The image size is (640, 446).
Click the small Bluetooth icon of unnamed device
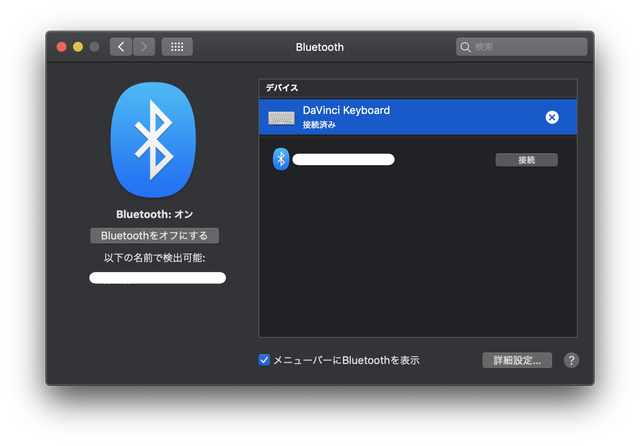(x=281, y=159)
